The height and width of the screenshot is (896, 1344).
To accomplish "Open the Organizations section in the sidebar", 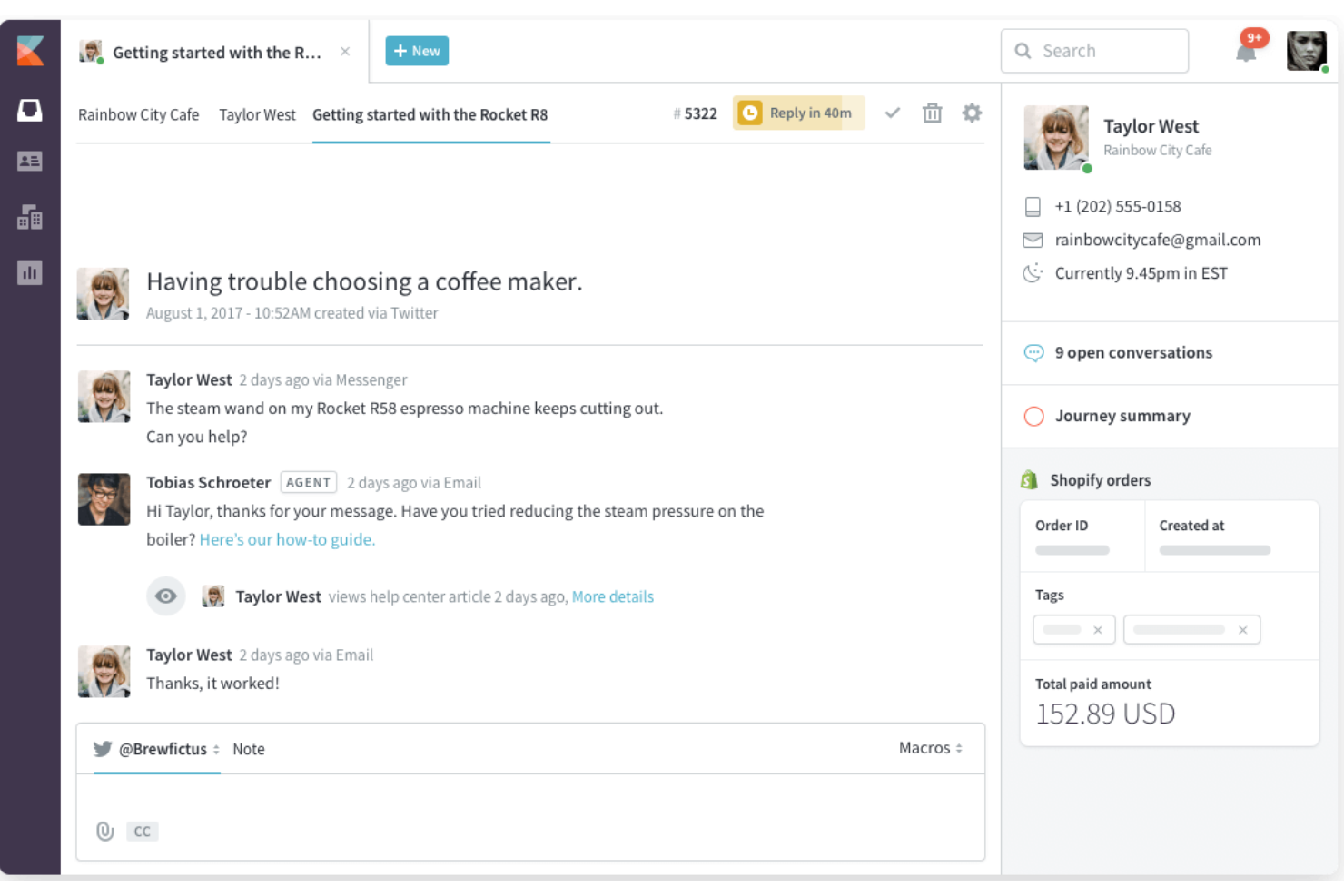I will click(30, 218).
